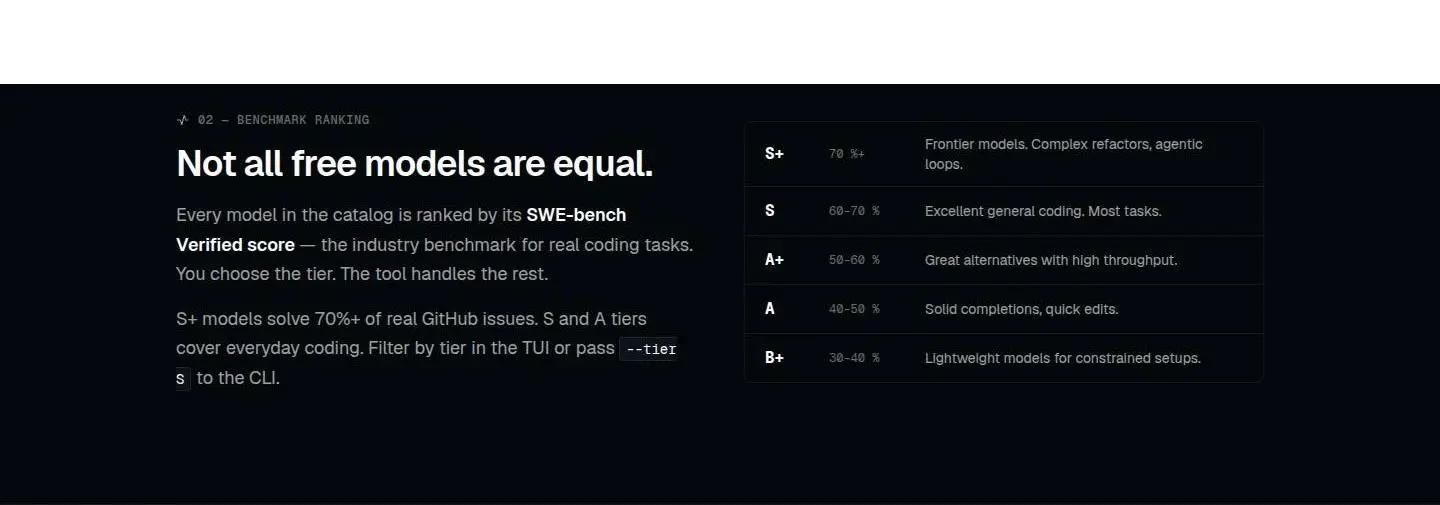Click 'Solid completions, quick edits' text
This screenshot has height=505, width=1440.
click(1021, 309)
